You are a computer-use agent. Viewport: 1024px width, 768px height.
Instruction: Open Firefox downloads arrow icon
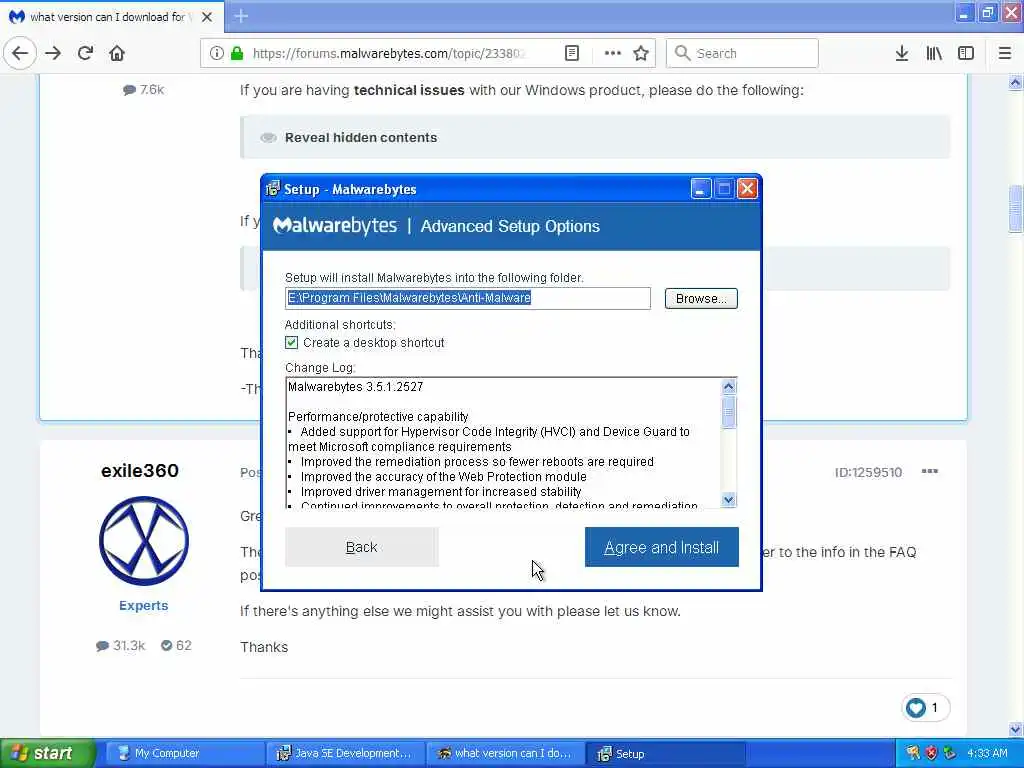coord(901,53)
